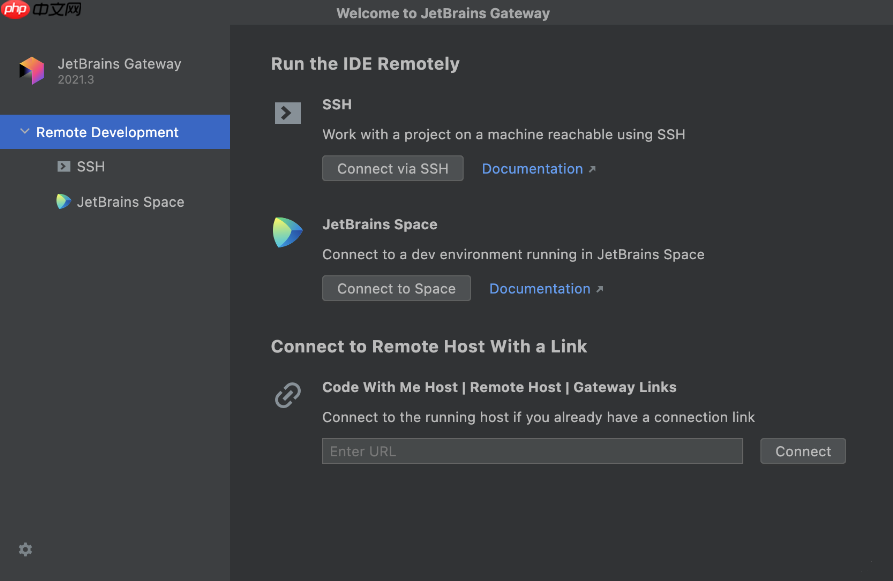Click the SSH terminal icon in the sidebar
Image resolution: width=893 pixels, height=581 pixels.
click(x=64, y=167)
